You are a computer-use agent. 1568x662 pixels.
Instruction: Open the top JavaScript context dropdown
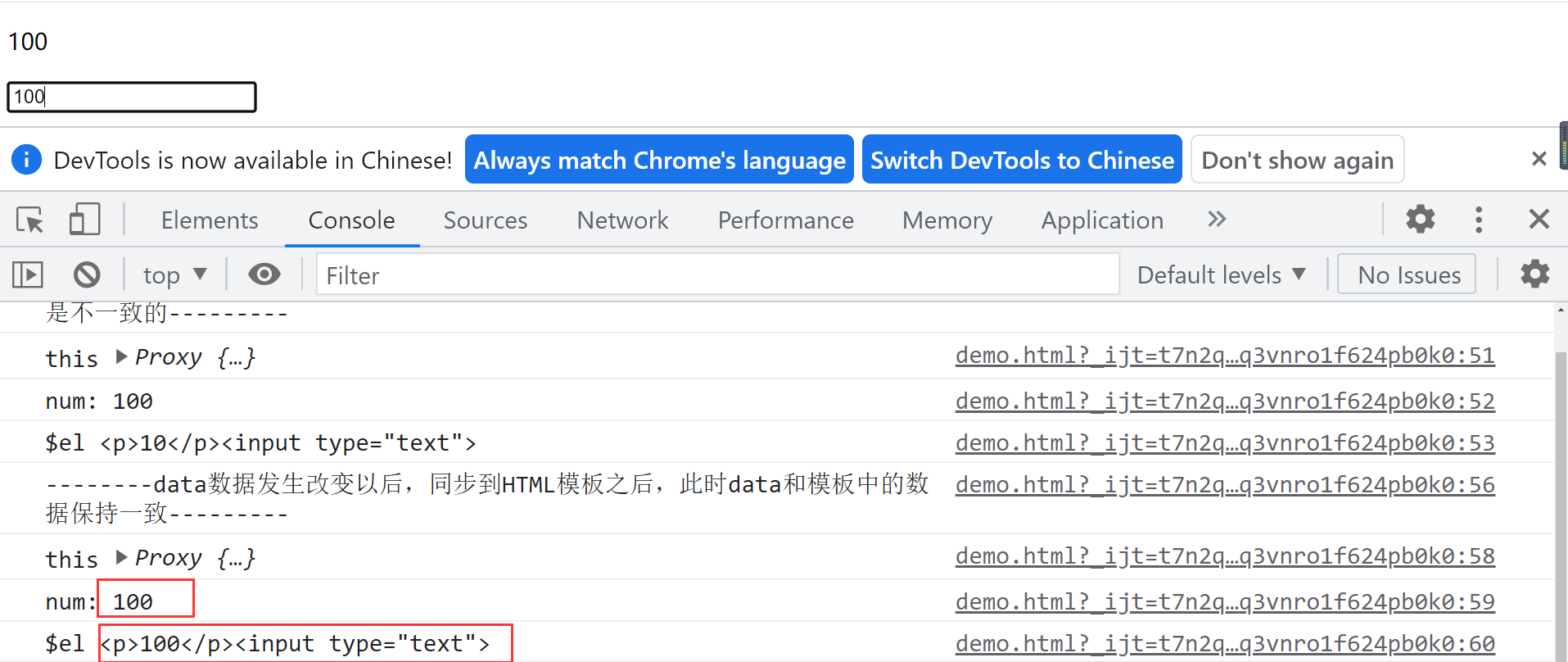(174, 274)
